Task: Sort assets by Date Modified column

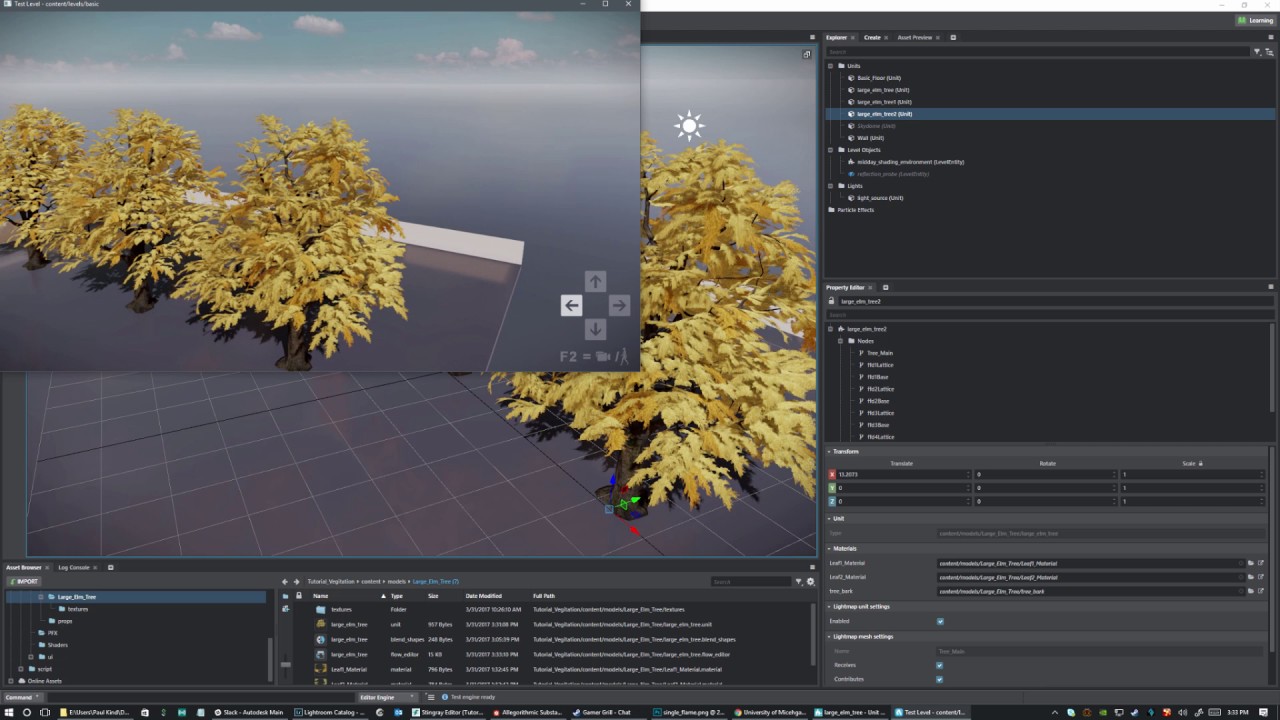Action: point(484,596)
